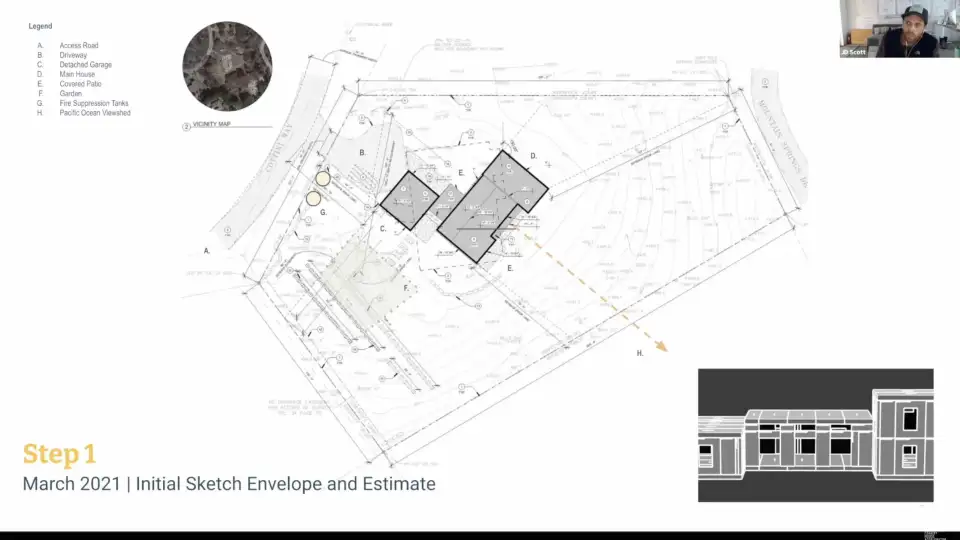960x540 pixels.
Task: Click the circular vicinity map aerial photo
Action: 227,67
